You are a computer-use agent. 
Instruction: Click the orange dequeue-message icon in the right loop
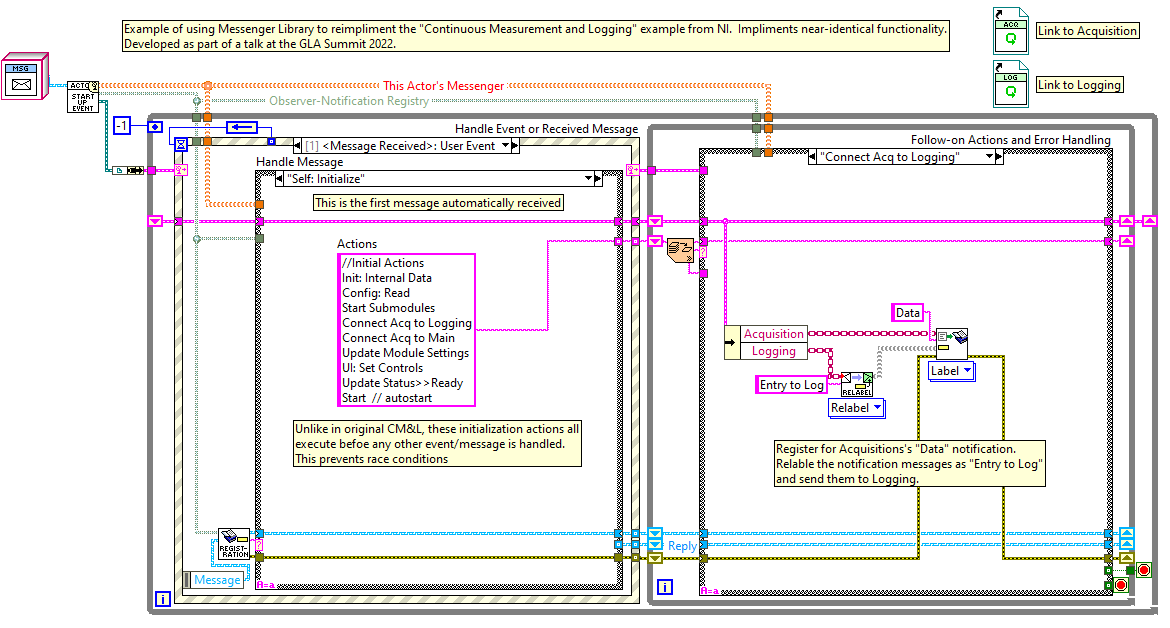(681, 251)
